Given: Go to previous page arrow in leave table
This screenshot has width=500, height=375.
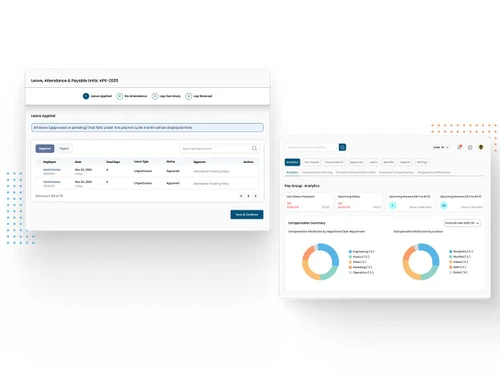Looking at the screenshot, I should (x=241, y=196).
